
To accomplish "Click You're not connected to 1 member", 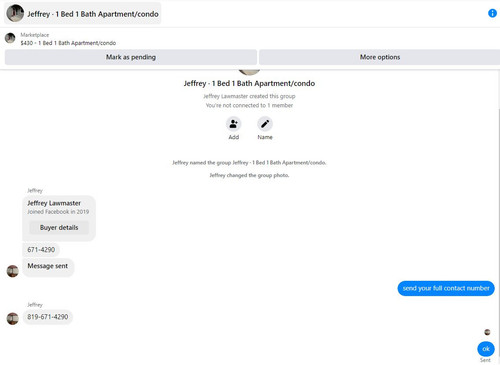I will click(249, 105).
